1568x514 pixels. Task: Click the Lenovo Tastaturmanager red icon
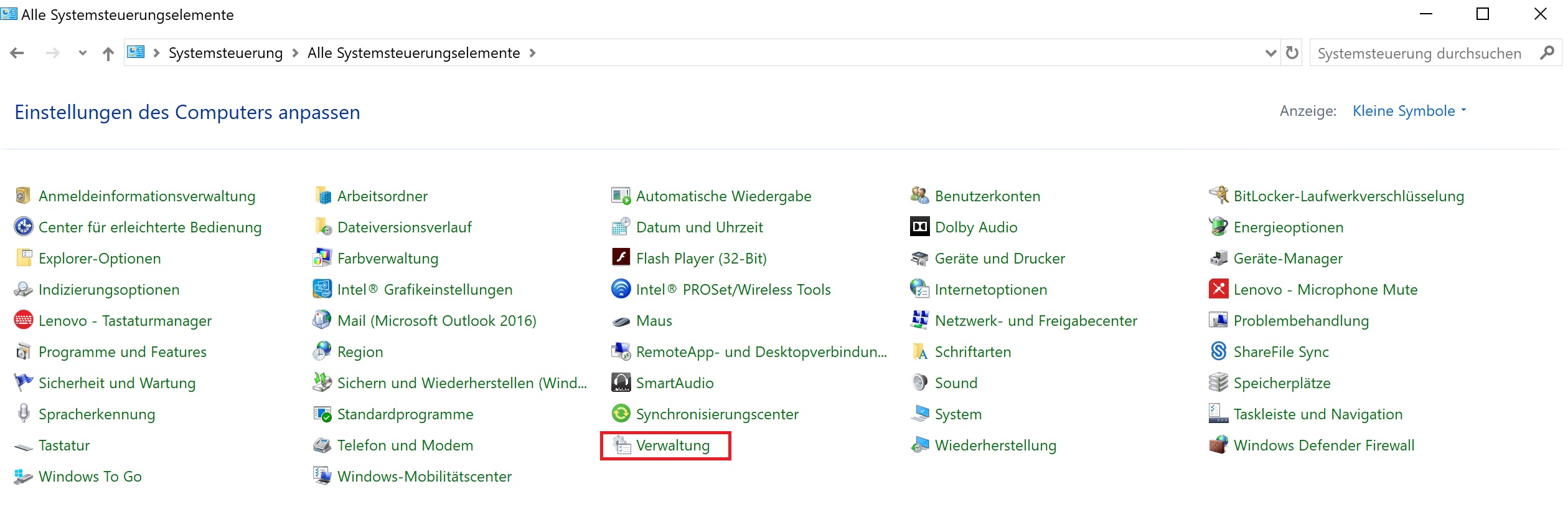tap(23, 320)
